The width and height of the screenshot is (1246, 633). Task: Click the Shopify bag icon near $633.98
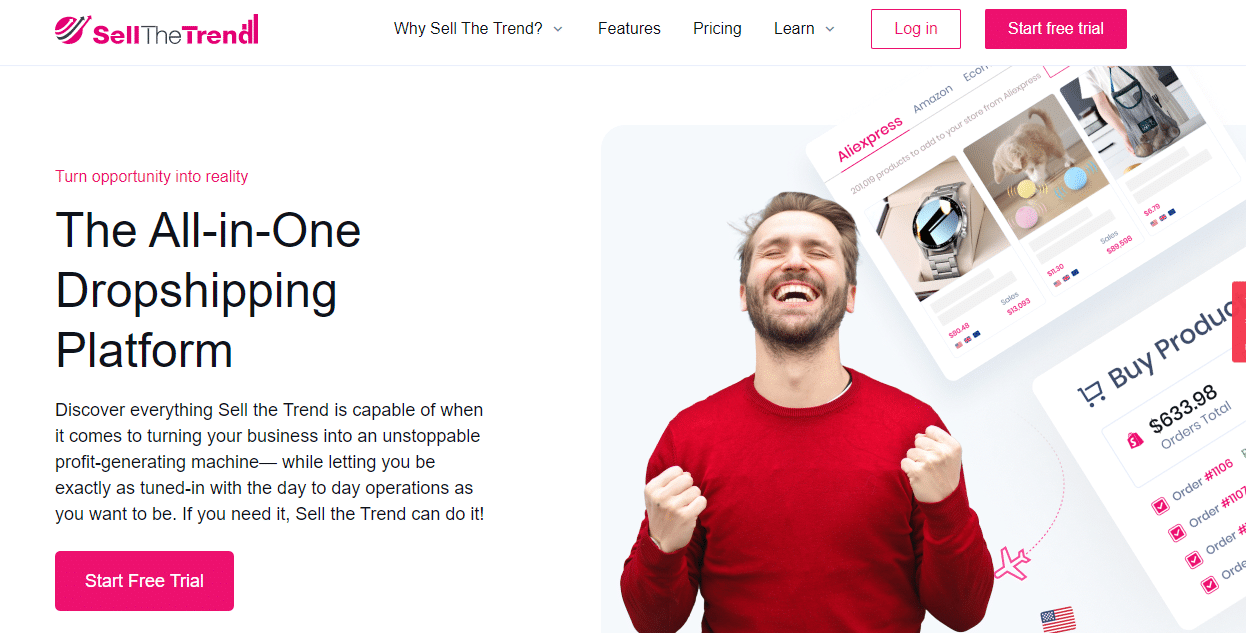1134,440
